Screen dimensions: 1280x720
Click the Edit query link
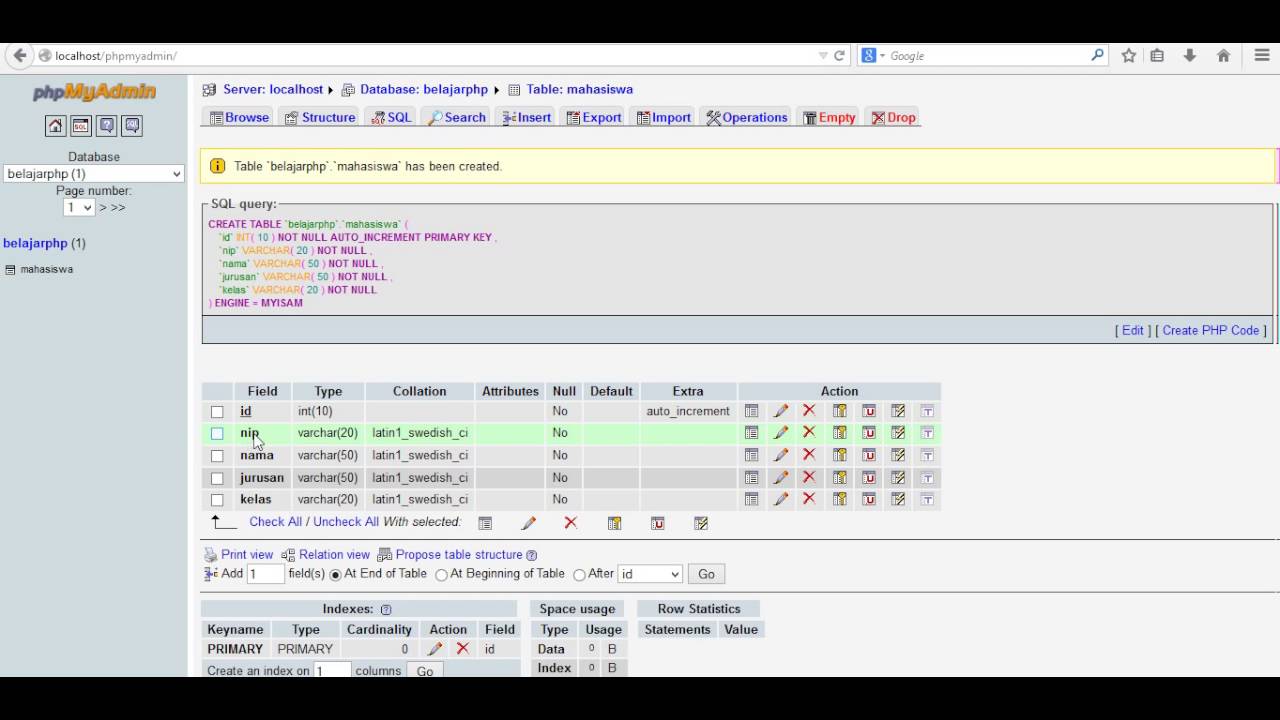[1132, 330]
